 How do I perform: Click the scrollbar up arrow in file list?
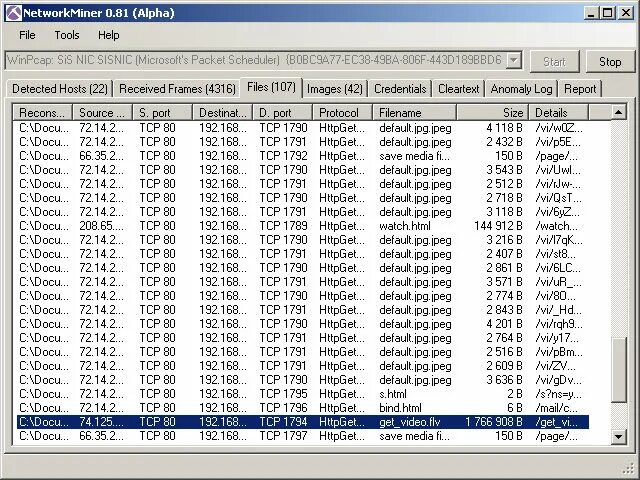tap(618, 112)
